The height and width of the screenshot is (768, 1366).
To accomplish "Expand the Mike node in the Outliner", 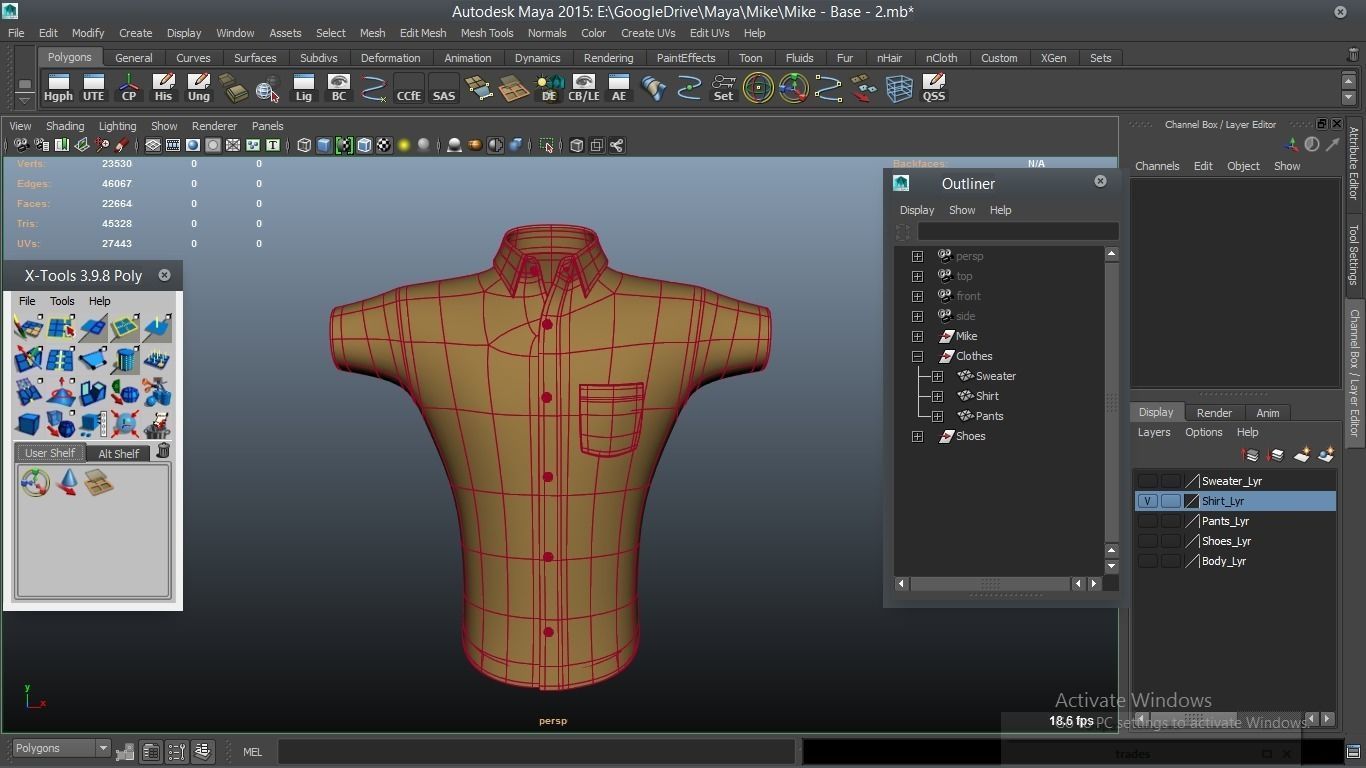I will (x=917, y=336).
